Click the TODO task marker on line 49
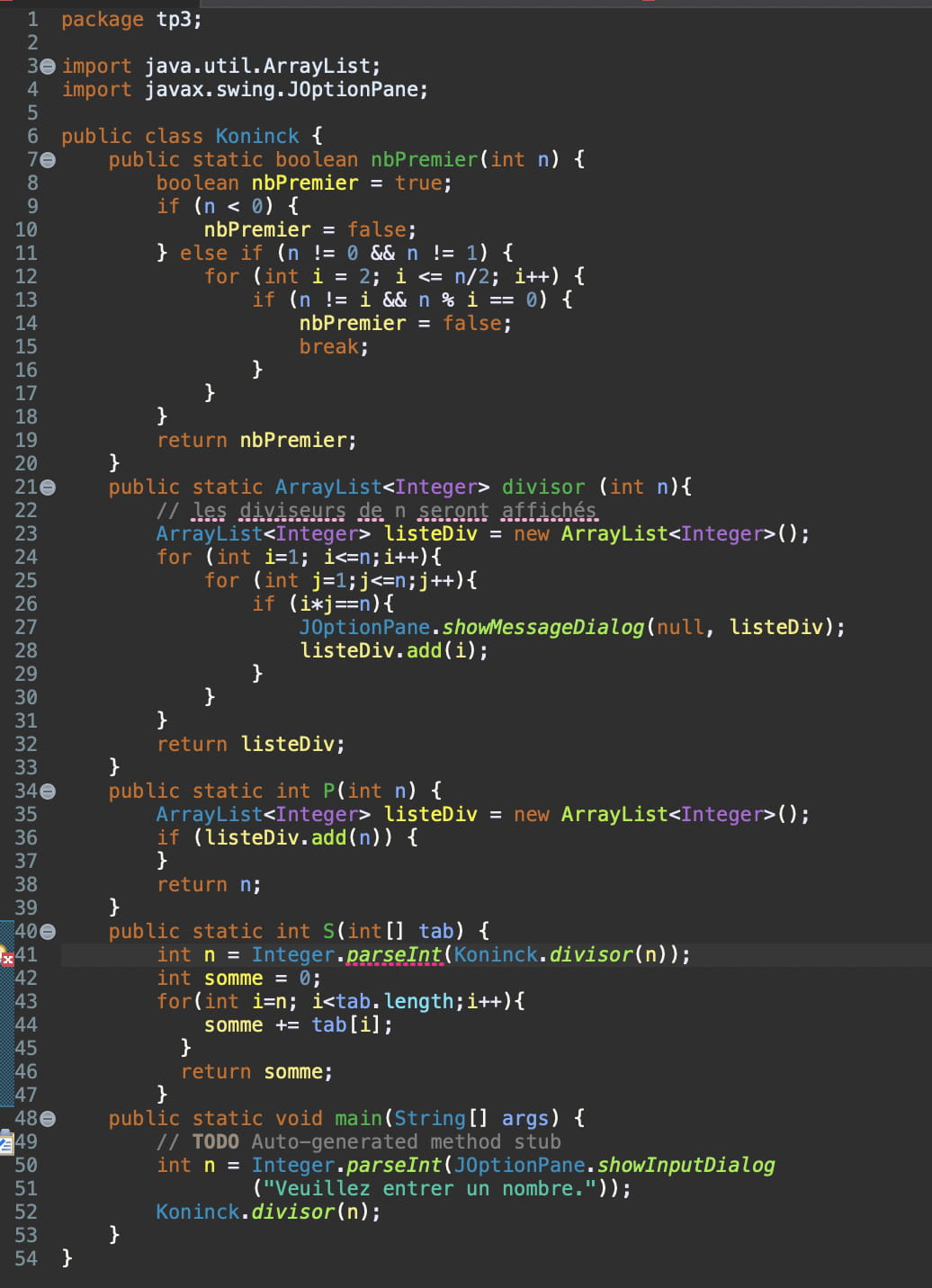The height and width of the screenshot is (1288, 932). click(x=6, y=1142)
